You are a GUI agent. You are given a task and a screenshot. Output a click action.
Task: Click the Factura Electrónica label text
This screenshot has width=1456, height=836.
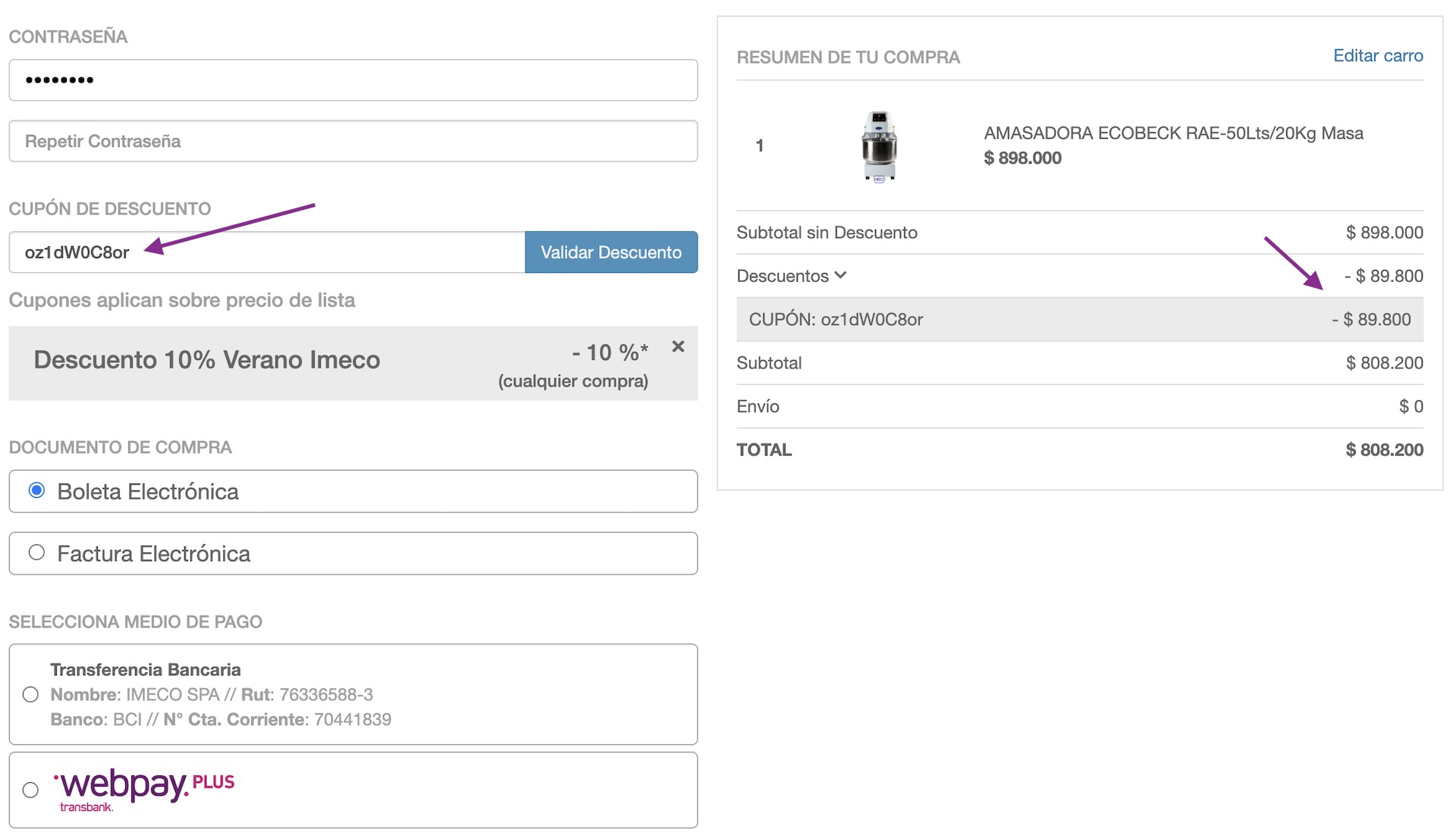point(153,554)
